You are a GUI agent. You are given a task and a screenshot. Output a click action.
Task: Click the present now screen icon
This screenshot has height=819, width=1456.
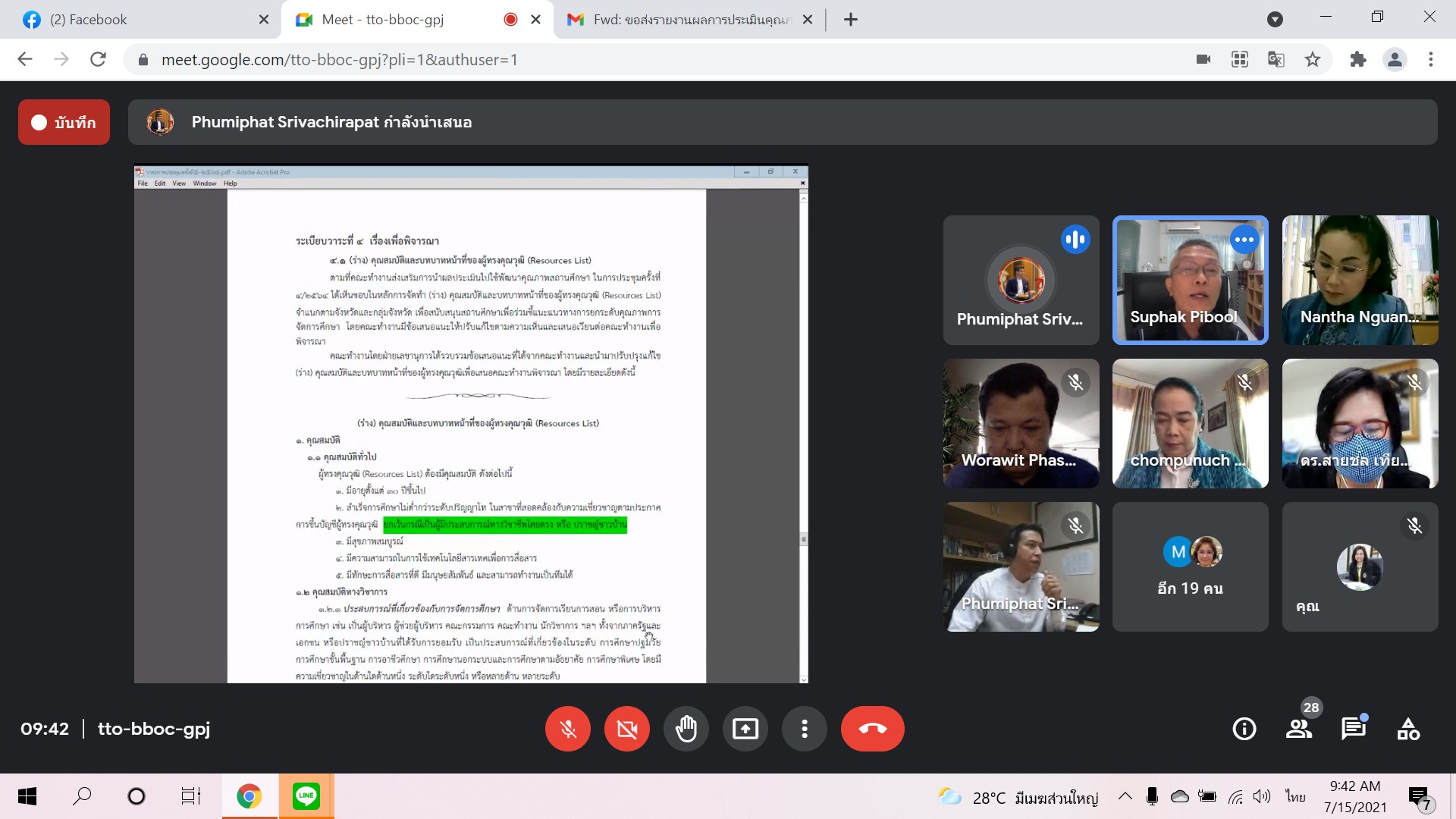745,729
